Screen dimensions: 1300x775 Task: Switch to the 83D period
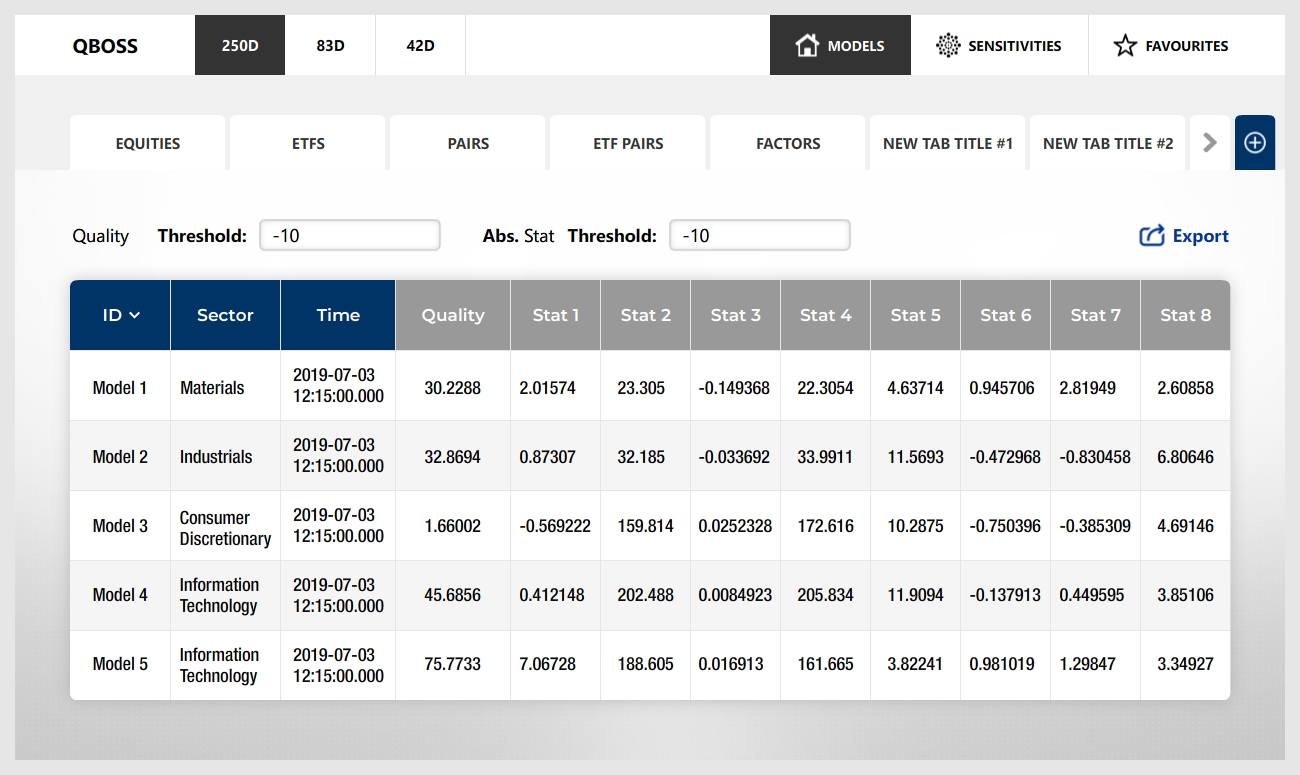click(330, 45)
